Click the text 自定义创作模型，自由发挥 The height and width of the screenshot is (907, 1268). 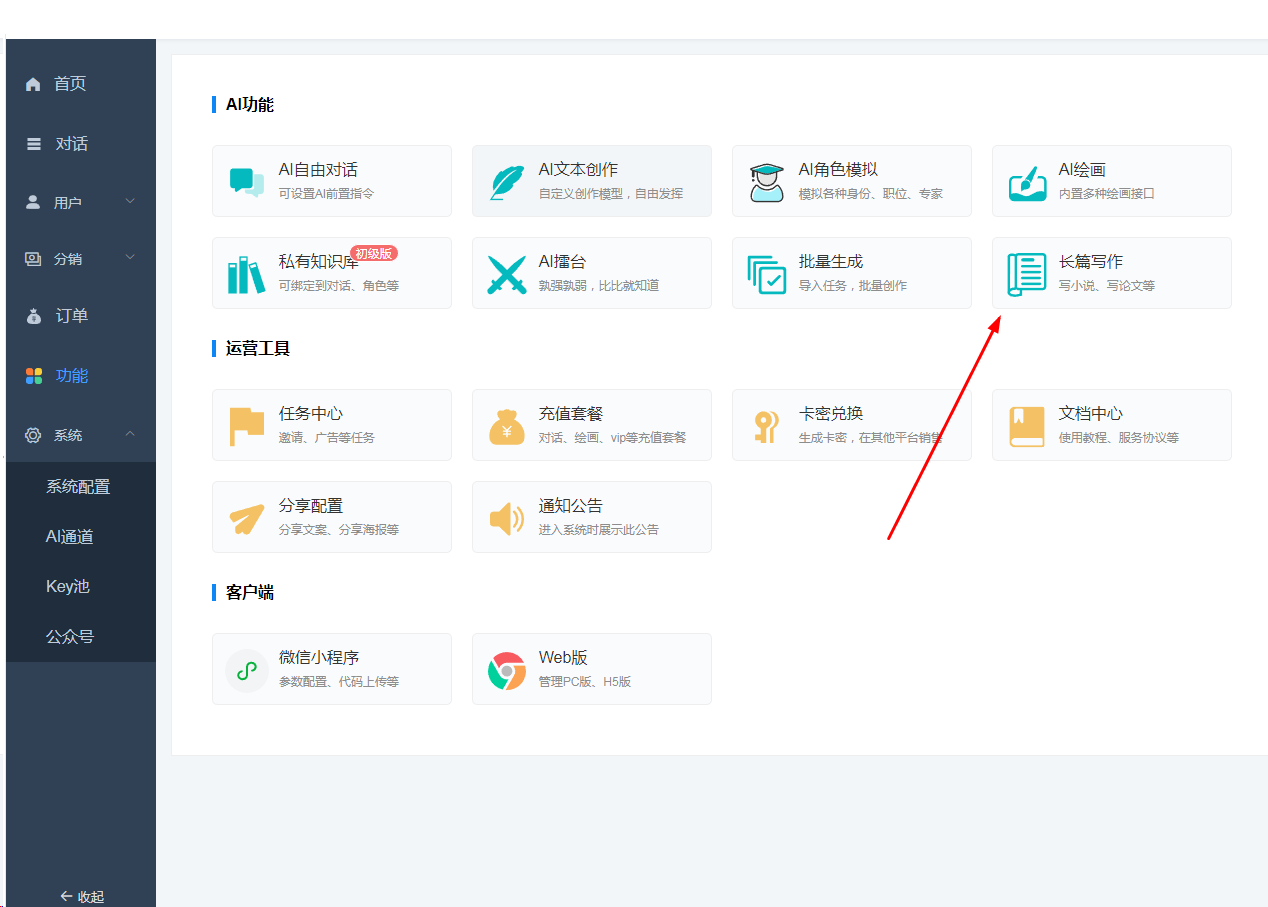[x=611, y=194]
